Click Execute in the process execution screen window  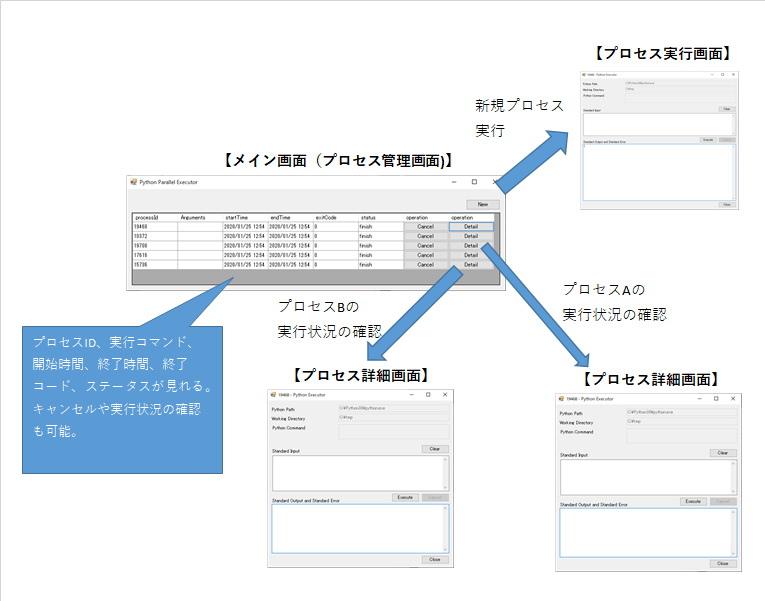[708, 140]
